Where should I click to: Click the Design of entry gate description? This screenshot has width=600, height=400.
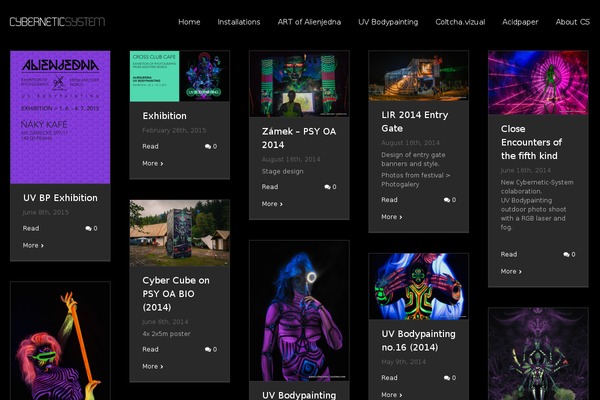tap(413, 159)
